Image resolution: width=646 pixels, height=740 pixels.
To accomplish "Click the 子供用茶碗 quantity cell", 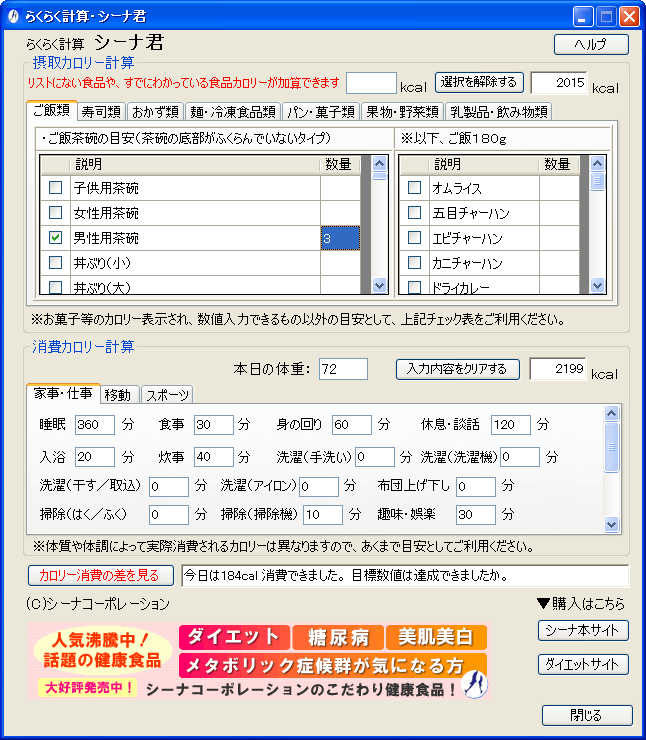I will coord(340,188).
